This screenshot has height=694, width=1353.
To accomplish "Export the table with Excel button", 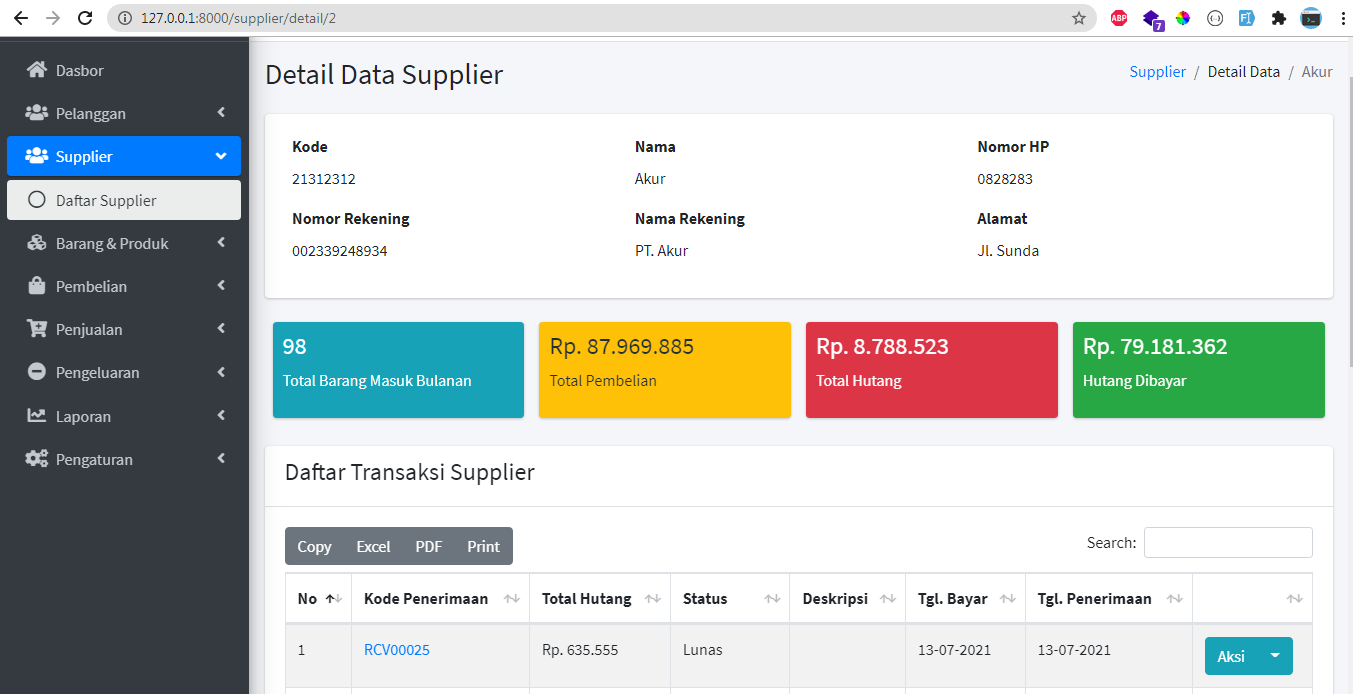I will (373, 546).
